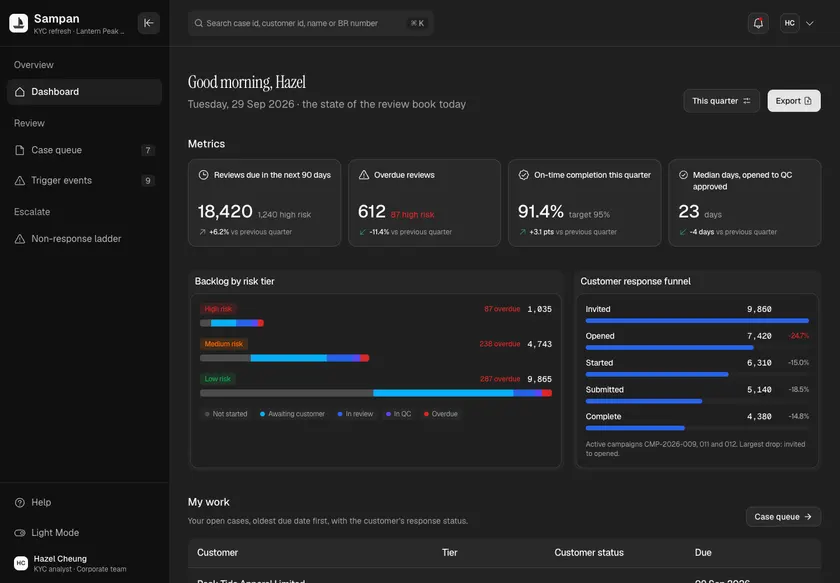840x583 pixels.
Task: Click the In review legend item
Action: (355, 414)
